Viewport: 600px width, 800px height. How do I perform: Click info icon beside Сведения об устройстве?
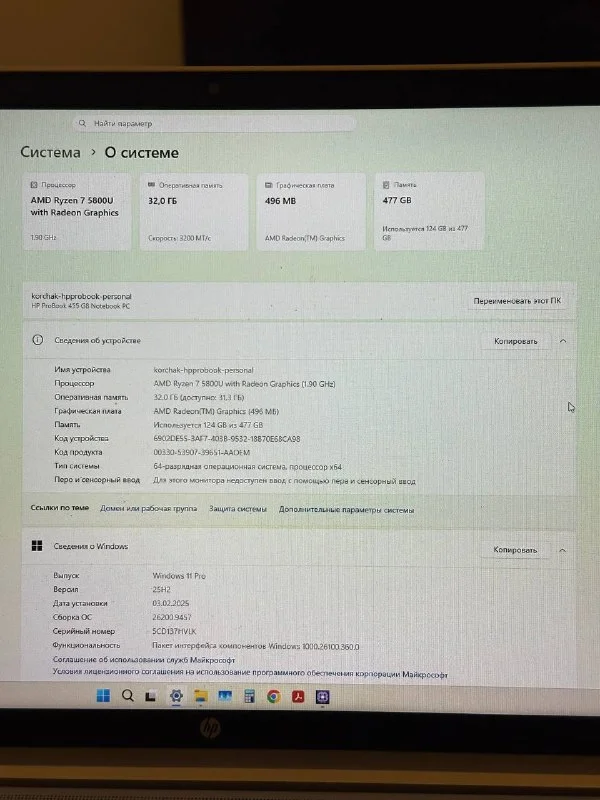tap(38, 340)
